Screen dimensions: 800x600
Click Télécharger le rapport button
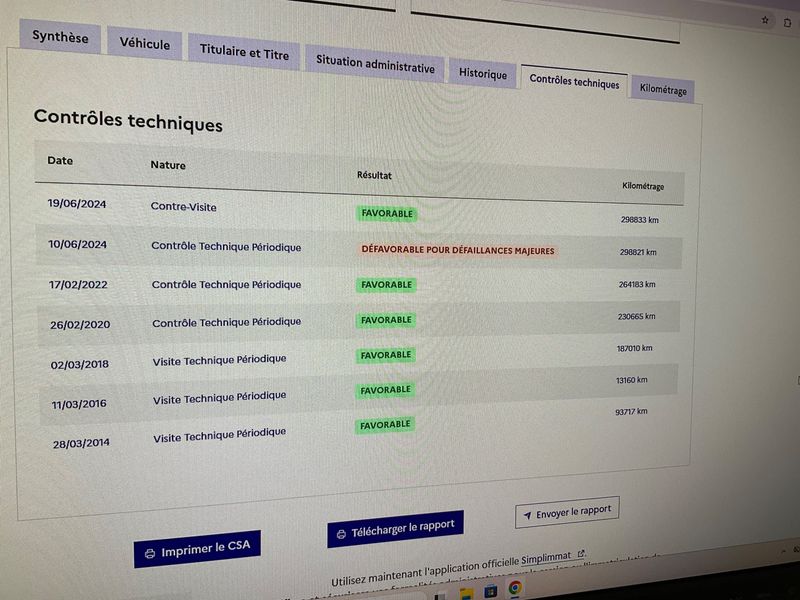tap(395, 529)
